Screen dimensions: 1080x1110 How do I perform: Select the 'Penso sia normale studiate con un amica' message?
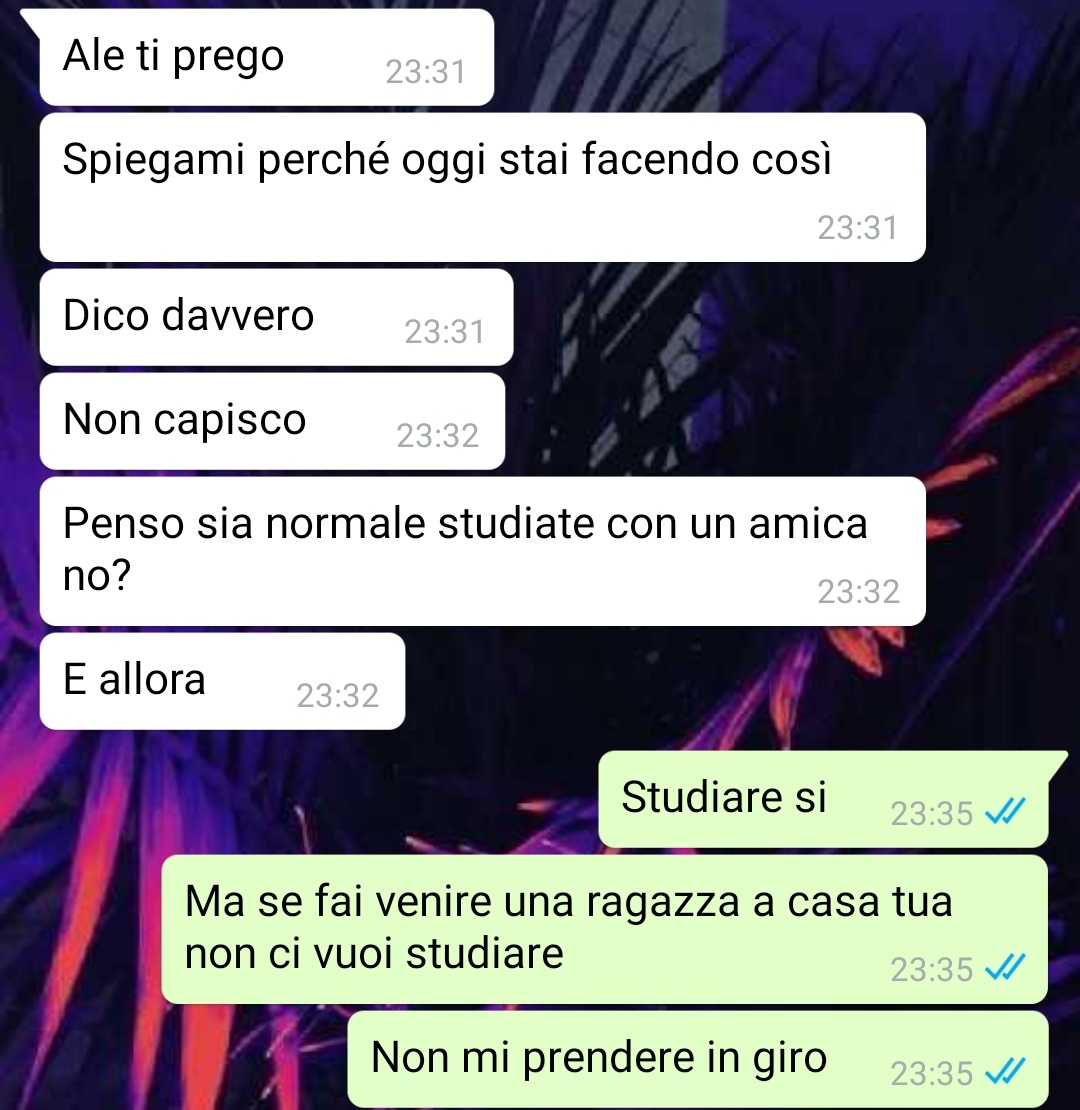(x=483, y=551)
